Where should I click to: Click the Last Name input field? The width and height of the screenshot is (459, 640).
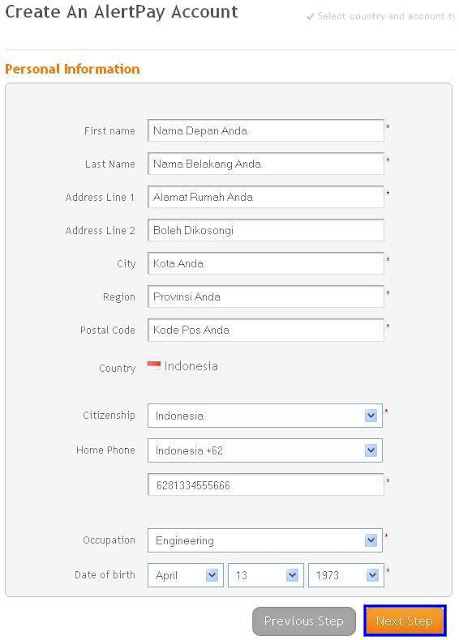(266, 164)
